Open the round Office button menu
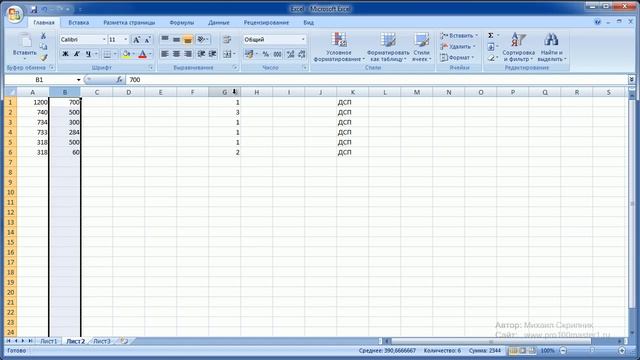 point(14,15)
